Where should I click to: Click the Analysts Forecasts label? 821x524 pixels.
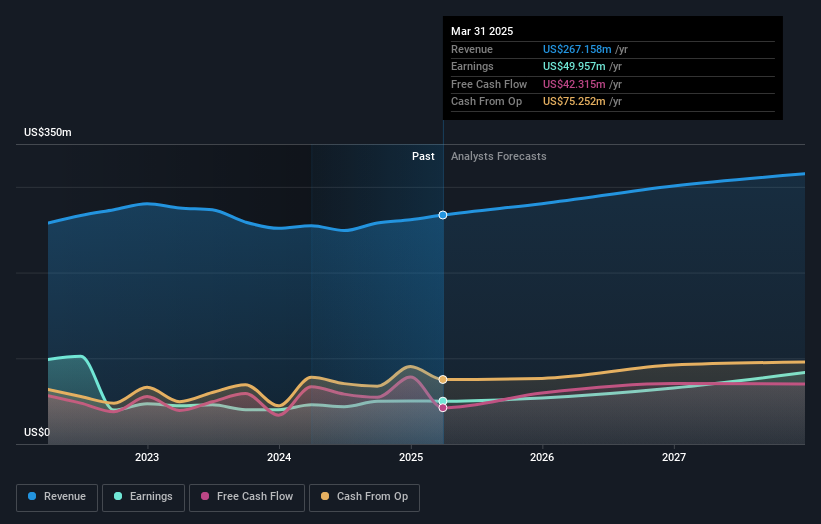(x=498, y=157)
